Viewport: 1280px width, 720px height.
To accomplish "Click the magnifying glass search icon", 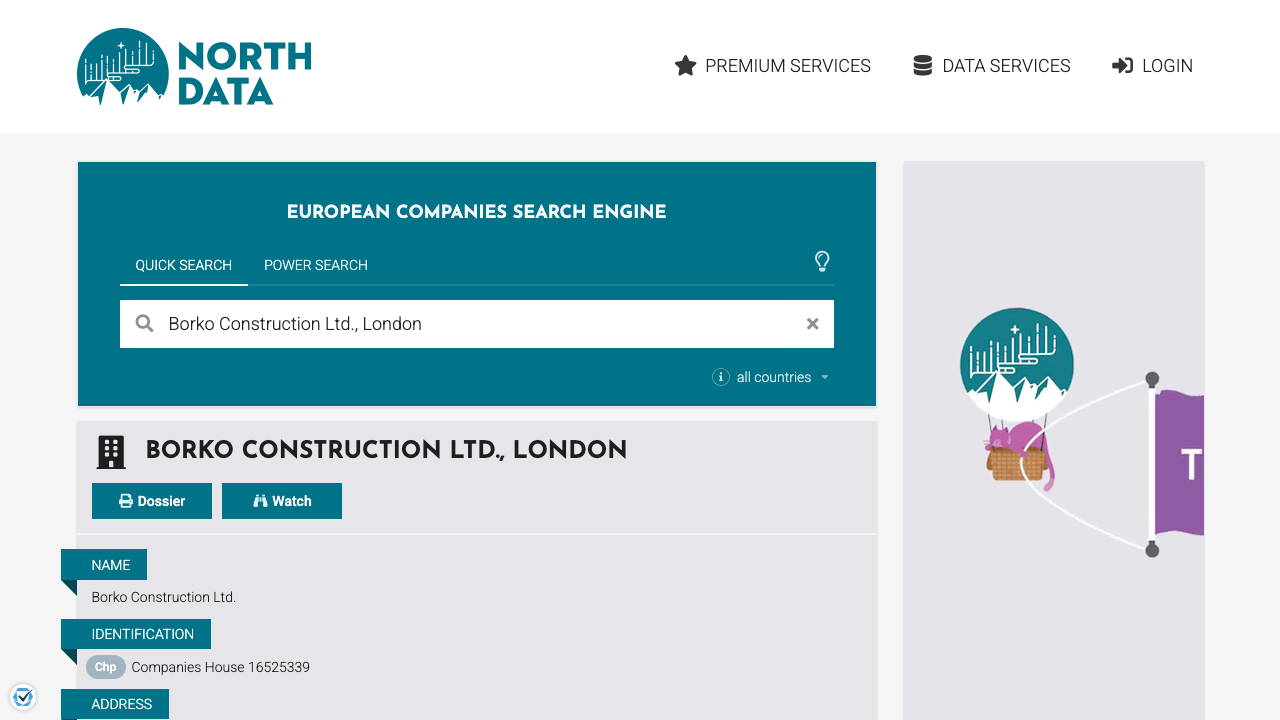I will [x=144, y=323].
